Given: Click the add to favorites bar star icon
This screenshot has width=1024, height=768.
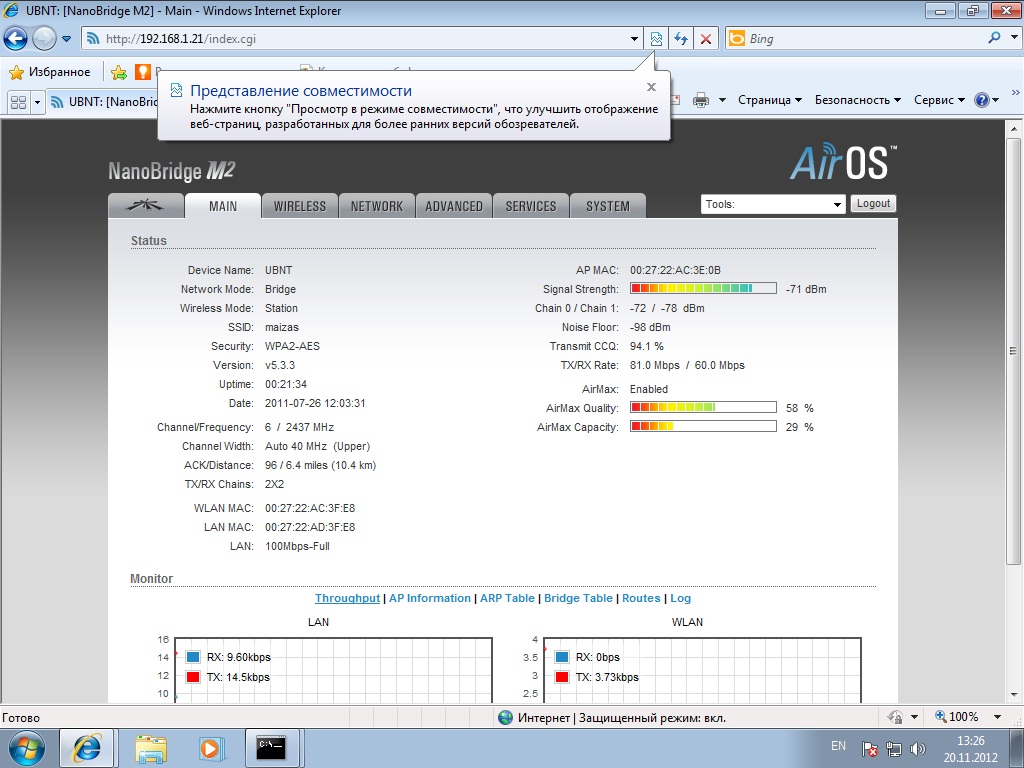Looking at the screenshot, I should [119, 72].
